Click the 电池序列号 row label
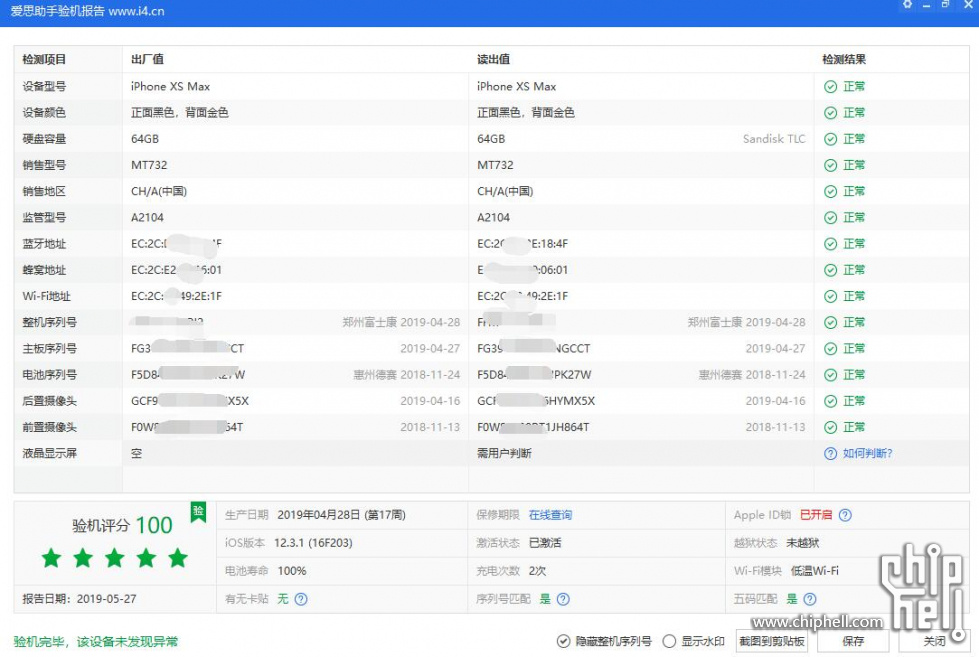Screen dimensions: 979x657 point(50,375)
